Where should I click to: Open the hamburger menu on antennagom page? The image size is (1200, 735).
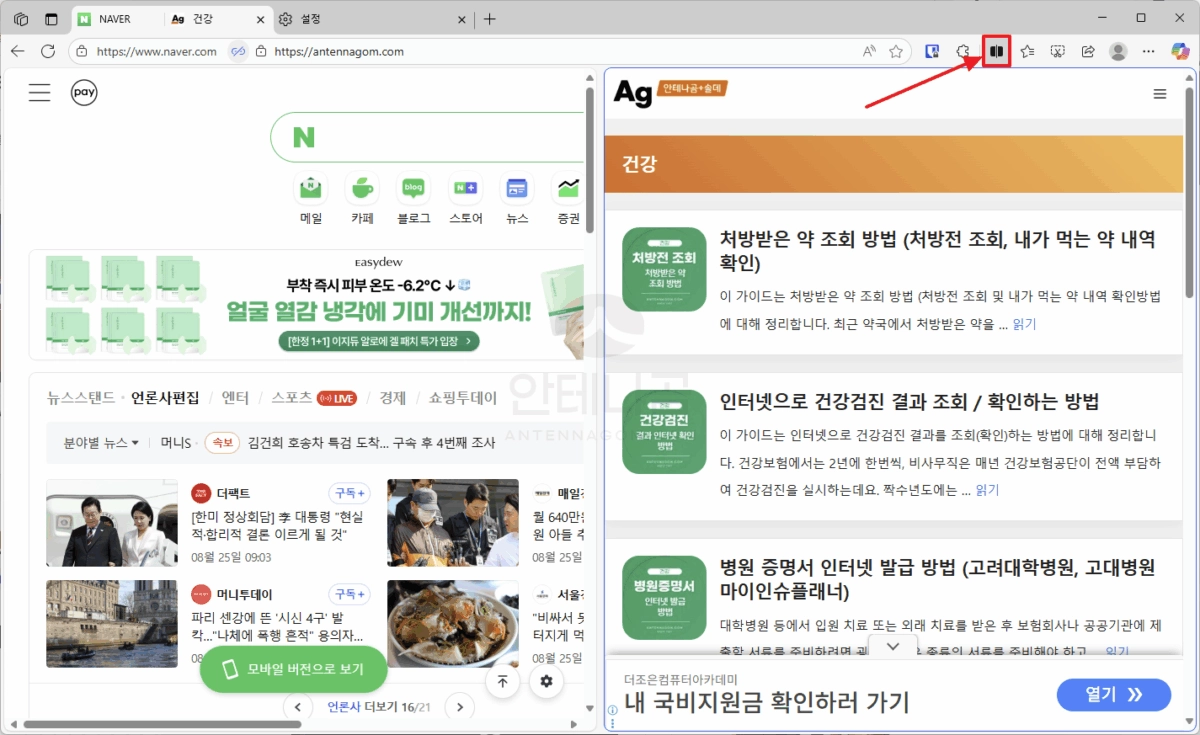click(x=1160, y=94)
